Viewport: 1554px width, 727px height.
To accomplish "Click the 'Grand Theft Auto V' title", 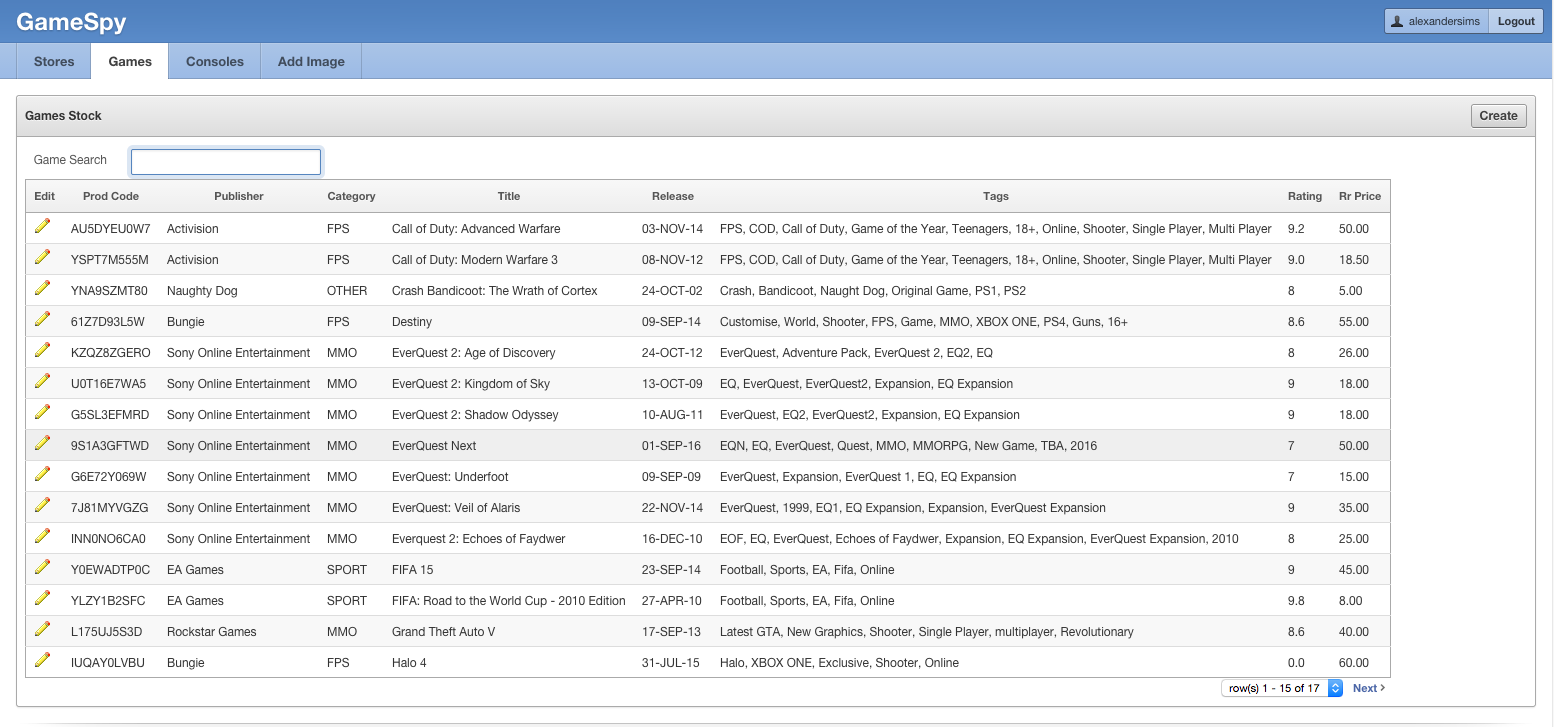I will coord(444,632).
